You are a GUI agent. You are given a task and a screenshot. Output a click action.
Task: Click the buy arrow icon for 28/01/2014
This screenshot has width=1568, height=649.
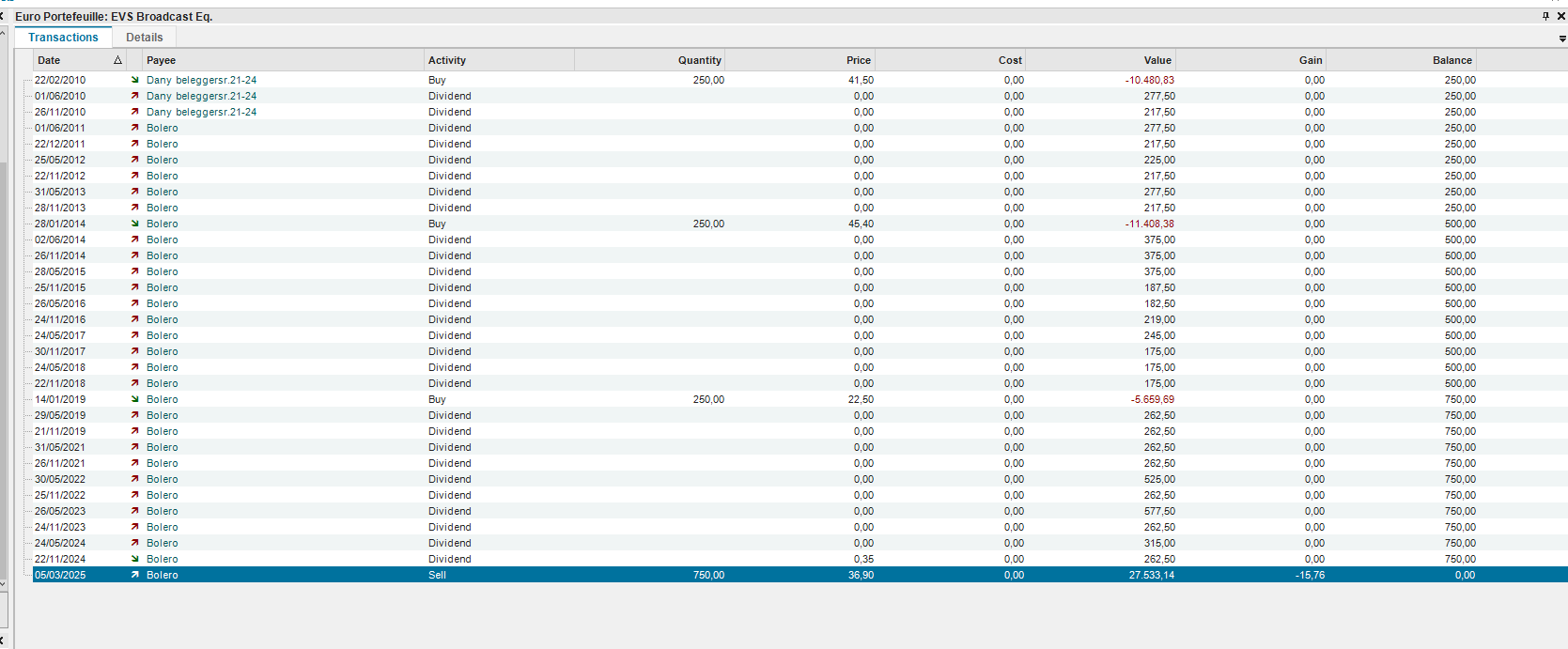pos(135,224)
